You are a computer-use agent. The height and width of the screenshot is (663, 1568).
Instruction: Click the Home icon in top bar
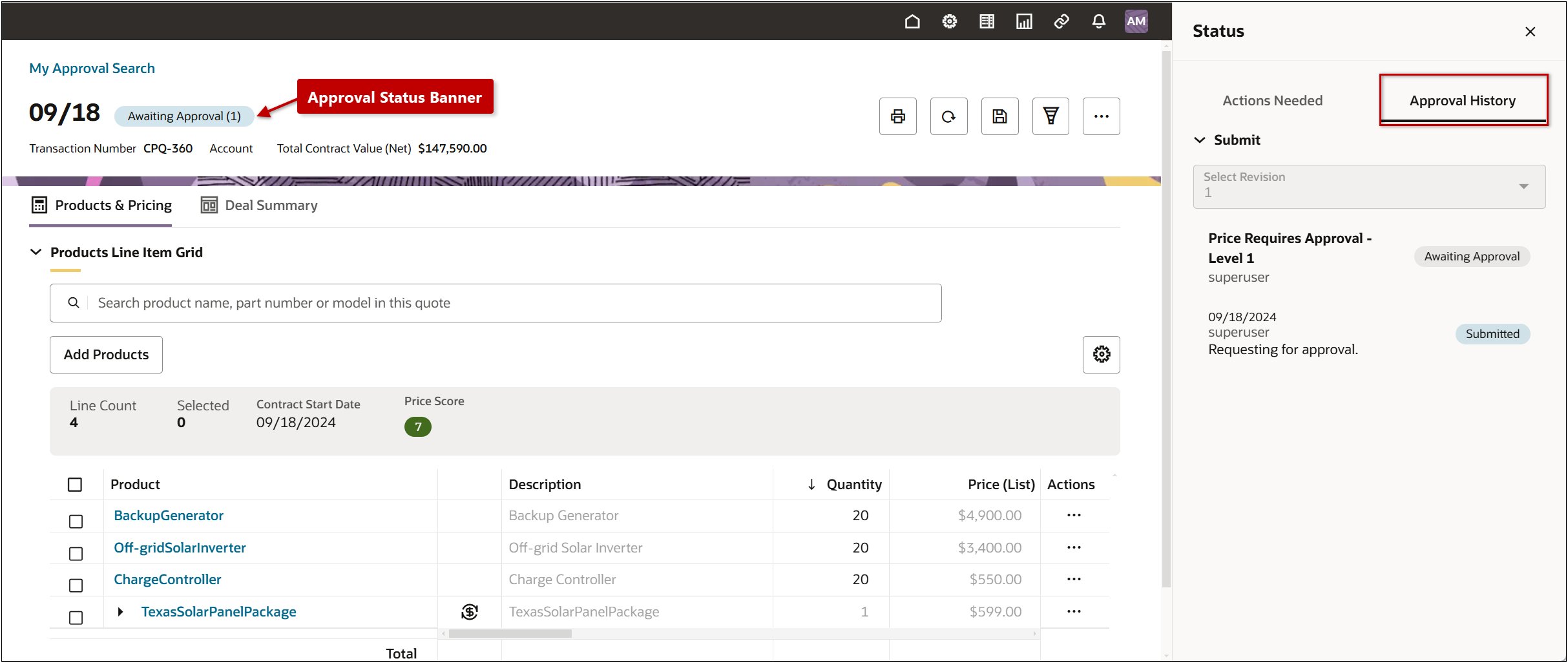click(x=912, y=22)
